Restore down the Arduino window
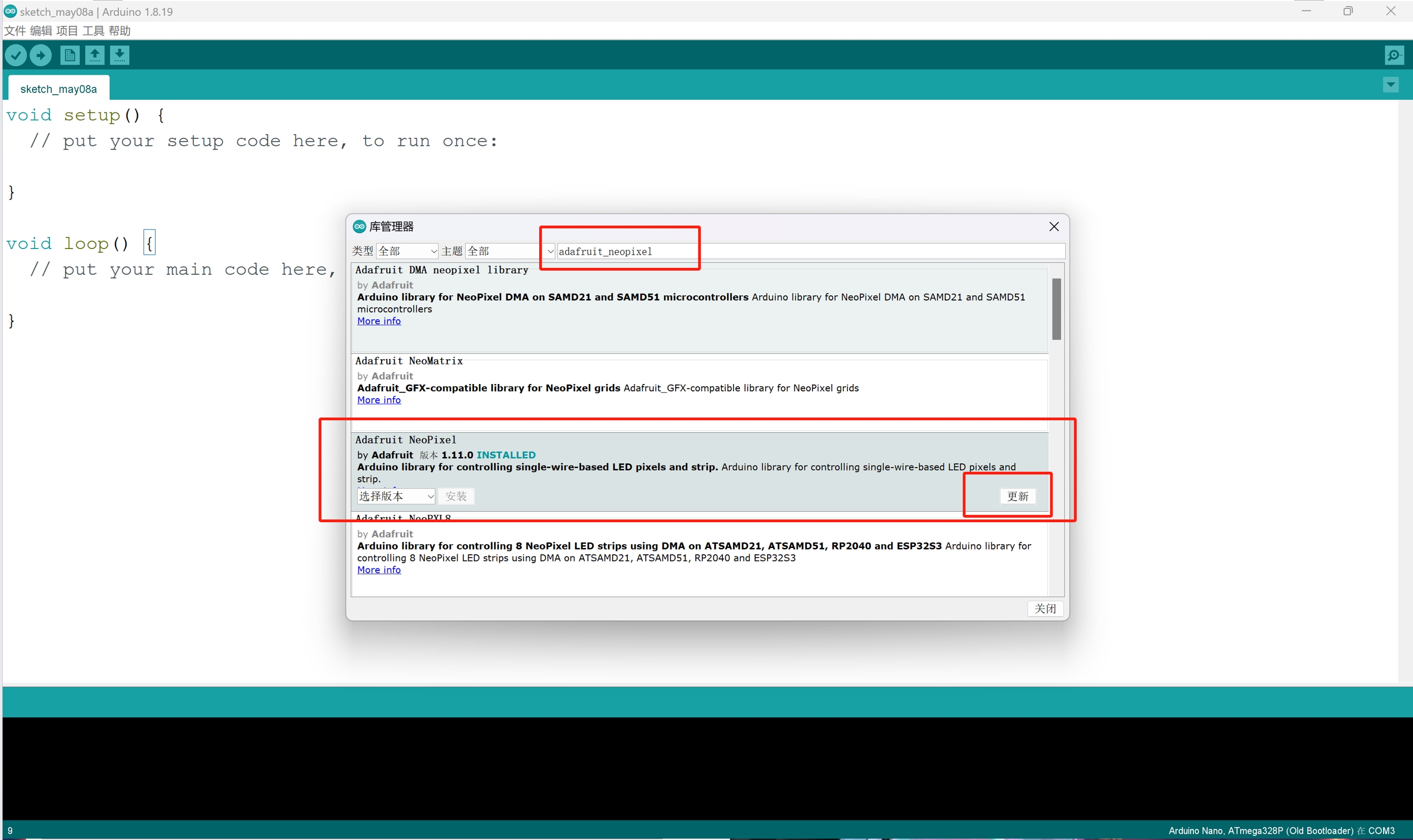 tap(1348, 11)
